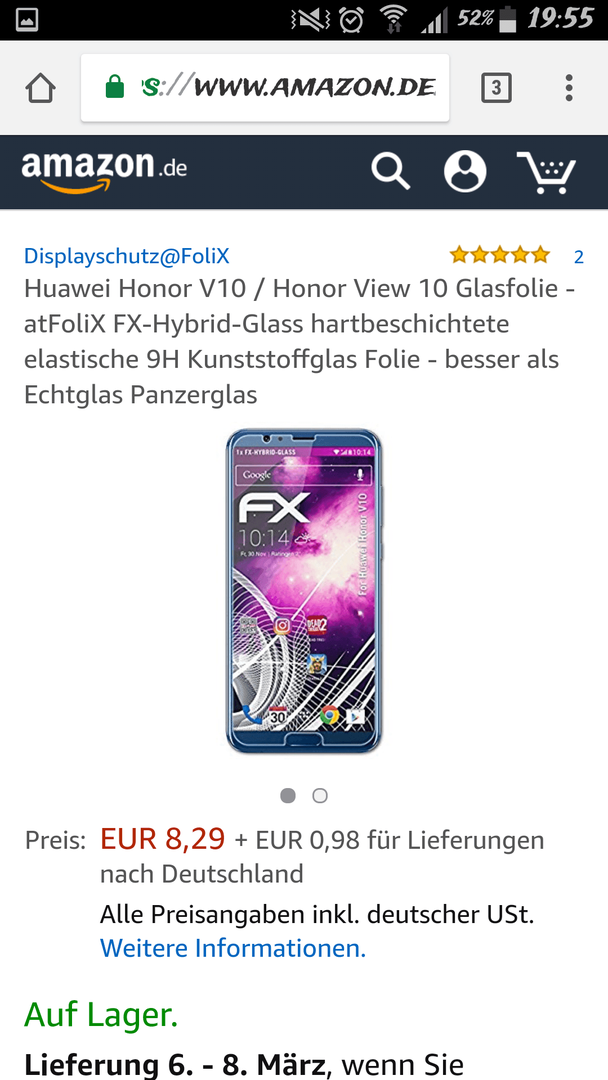Viewport: 608px width, 1080px height.
Task: Tap the green padlock security icon
Action: [115, 87]
